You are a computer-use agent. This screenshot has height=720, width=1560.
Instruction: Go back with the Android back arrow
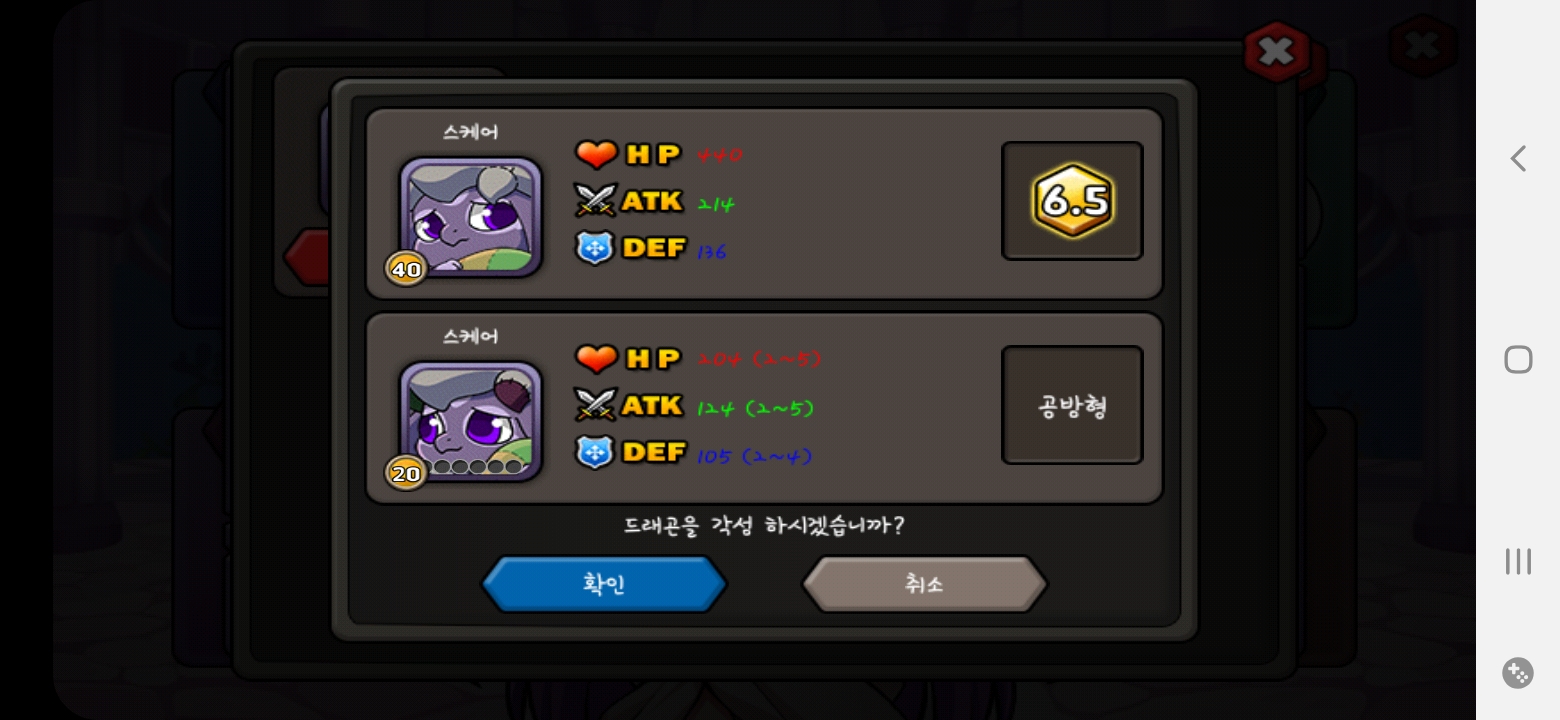pos(1518,158)
